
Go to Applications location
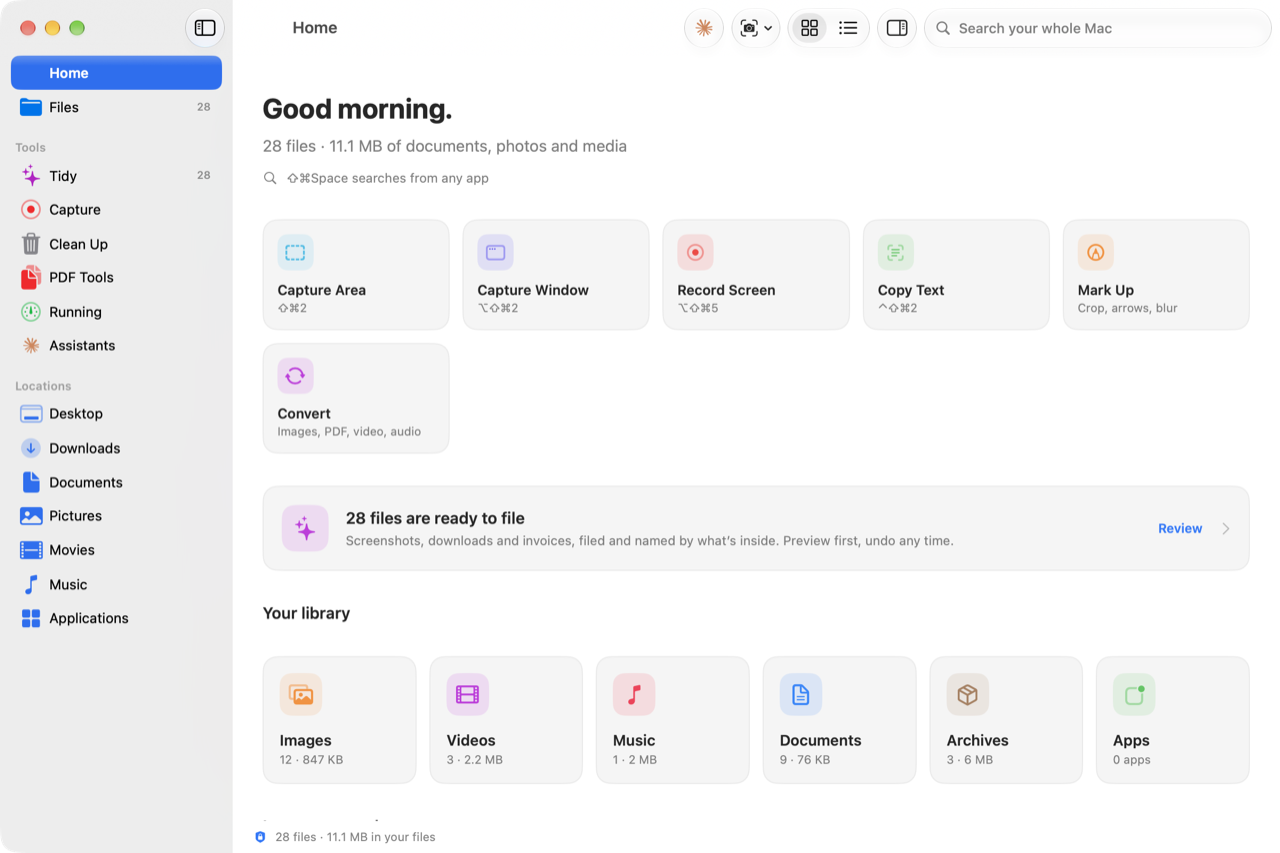[116, 618]
